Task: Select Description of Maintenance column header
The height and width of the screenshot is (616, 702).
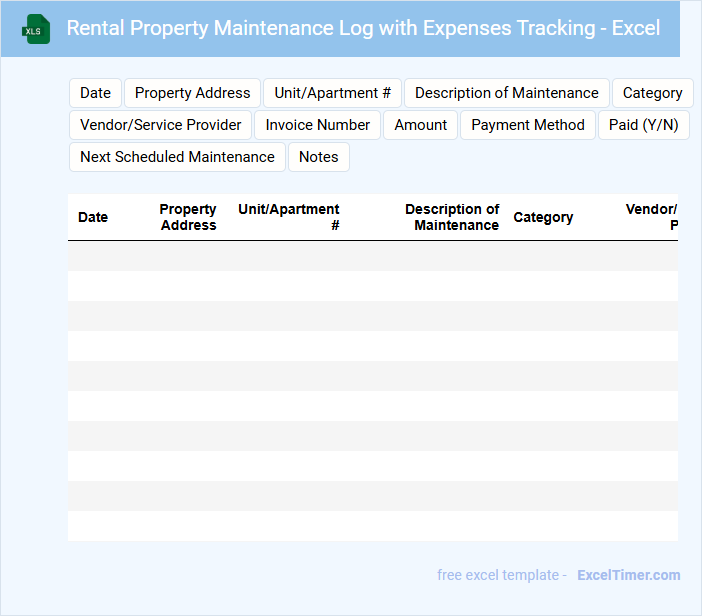Action: click(x=452, y=217)
